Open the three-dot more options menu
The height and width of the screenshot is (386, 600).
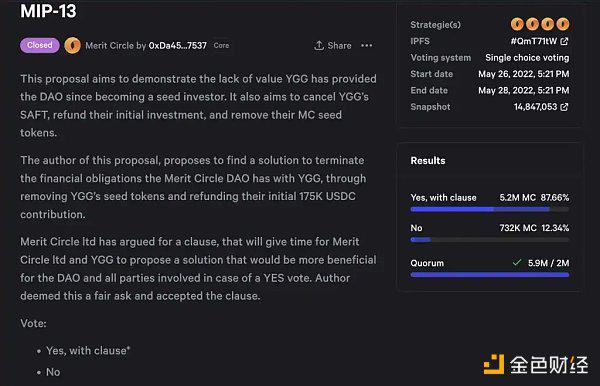point(367,46)
